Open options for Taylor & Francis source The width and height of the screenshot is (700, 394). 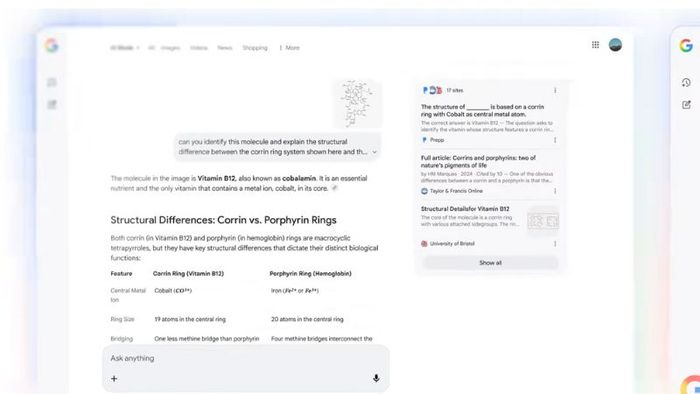pos(555,191)
